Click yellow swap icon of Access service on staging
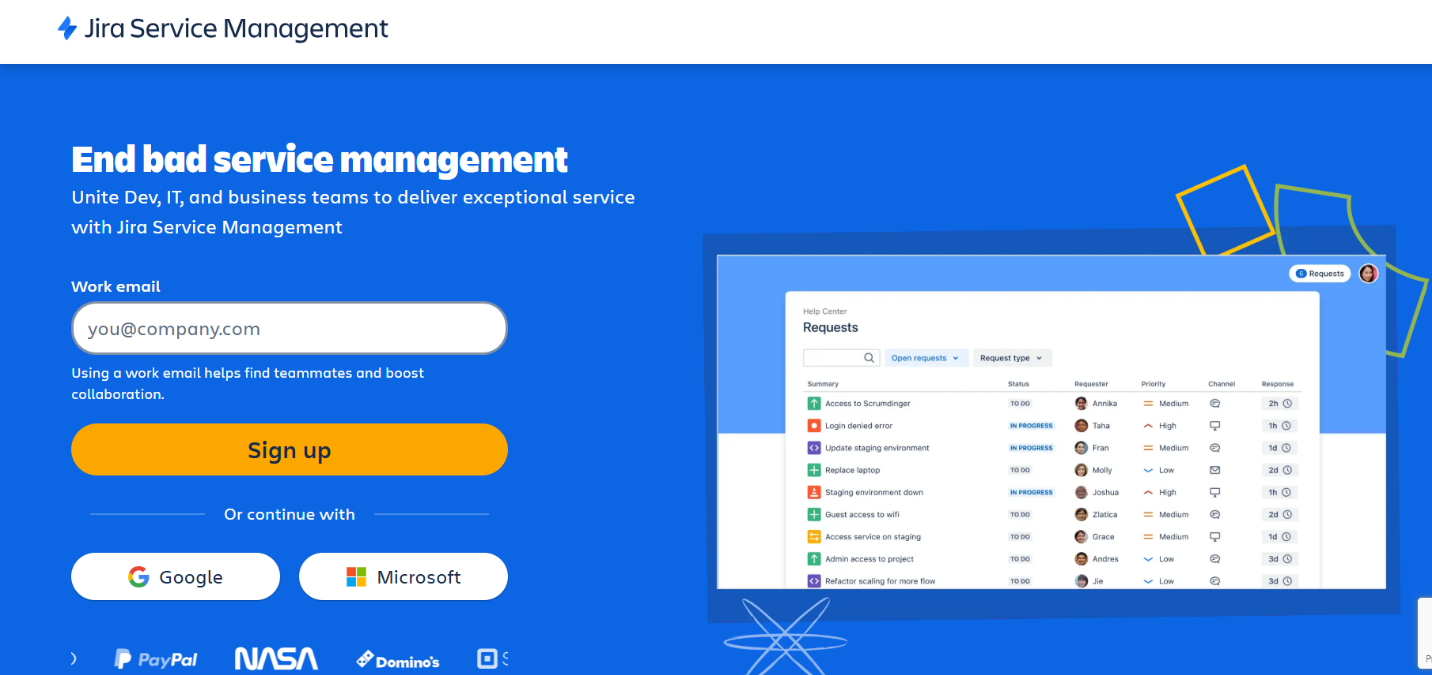The width and height of the screenshot is (1432, 675). tap(814, 537)
